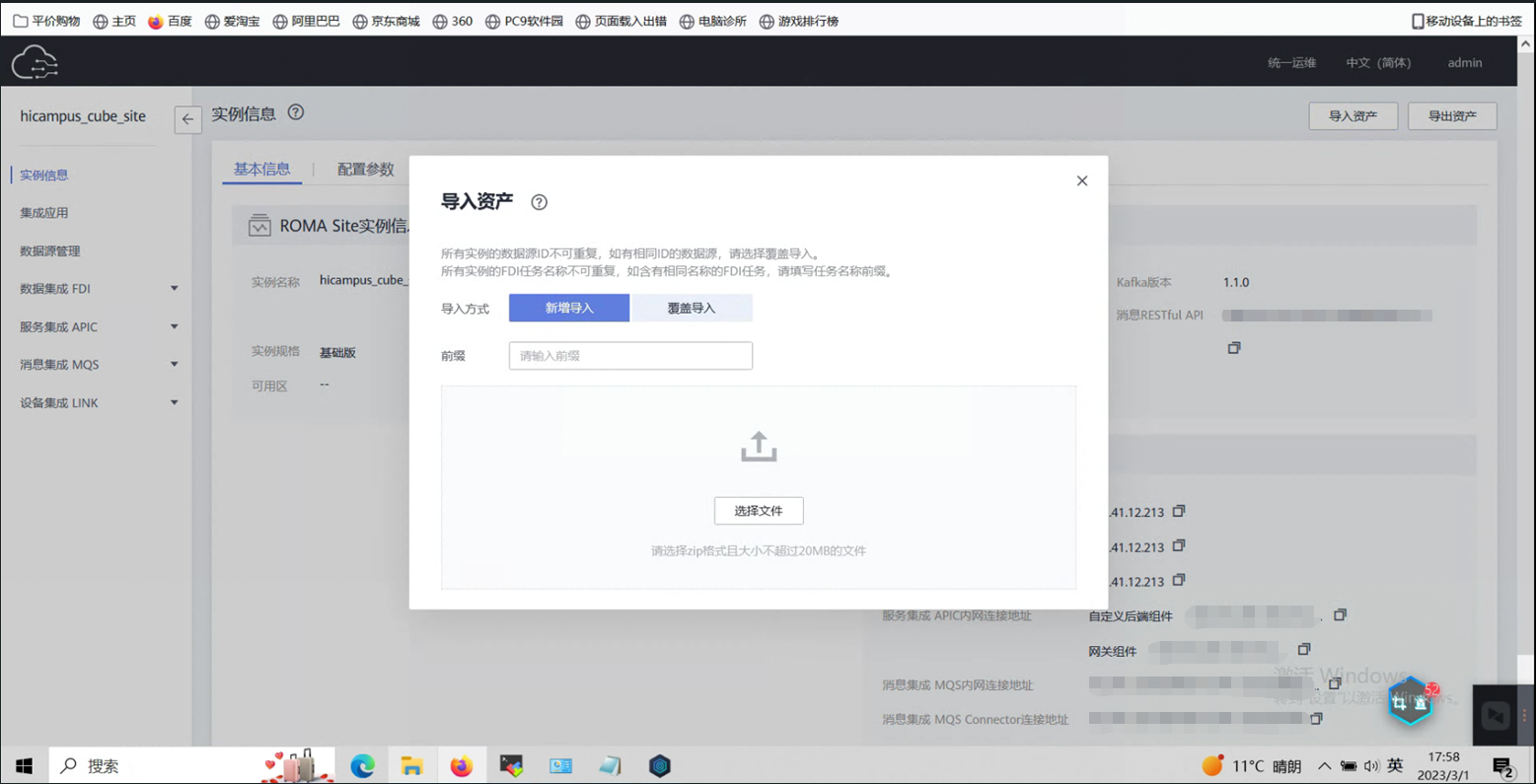Open the 页面载入出错 bookmark
This screenshot has width=1536, height=784.
(622, 21)
